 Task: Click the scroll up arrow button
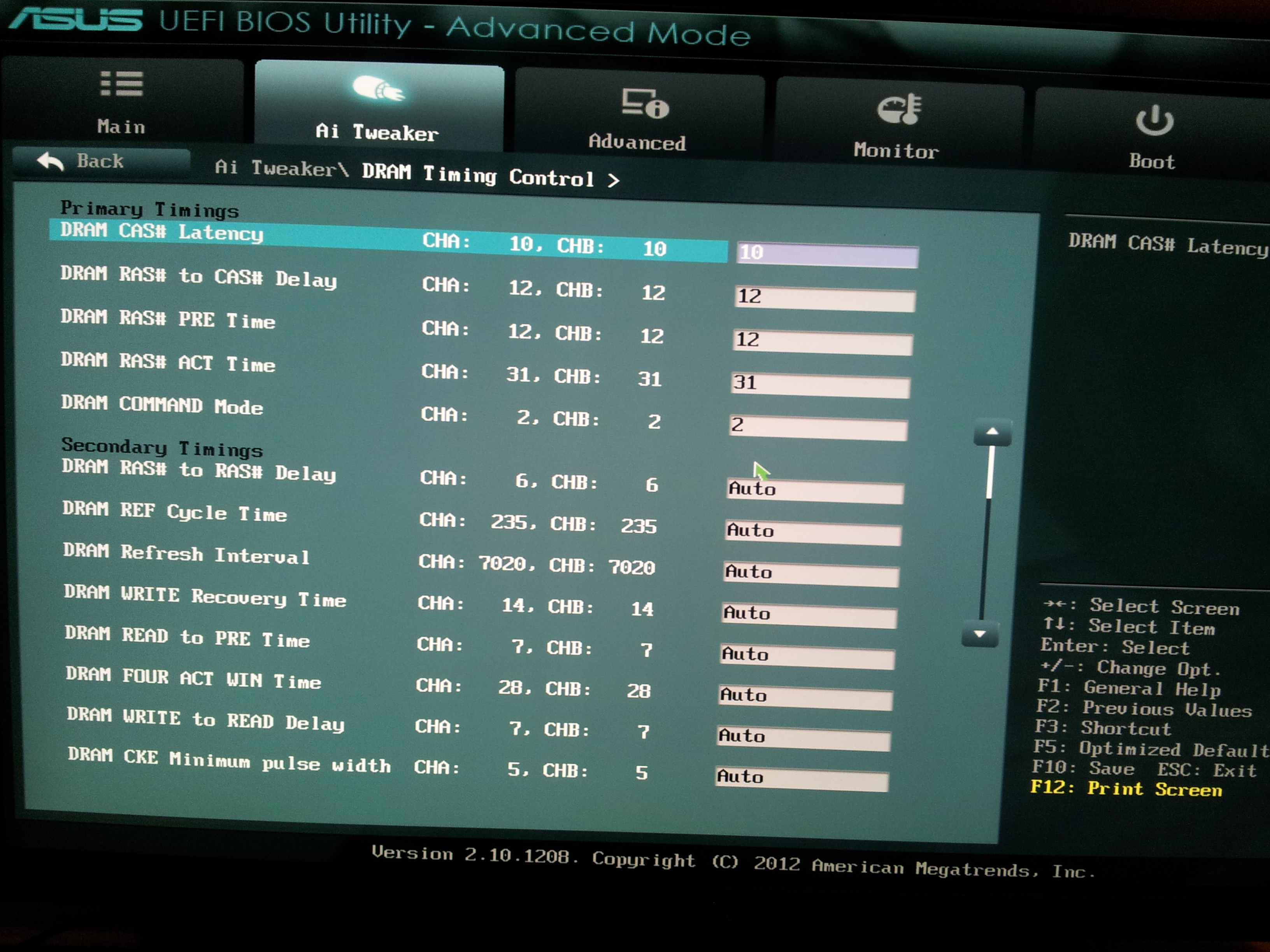coord(992,432)
